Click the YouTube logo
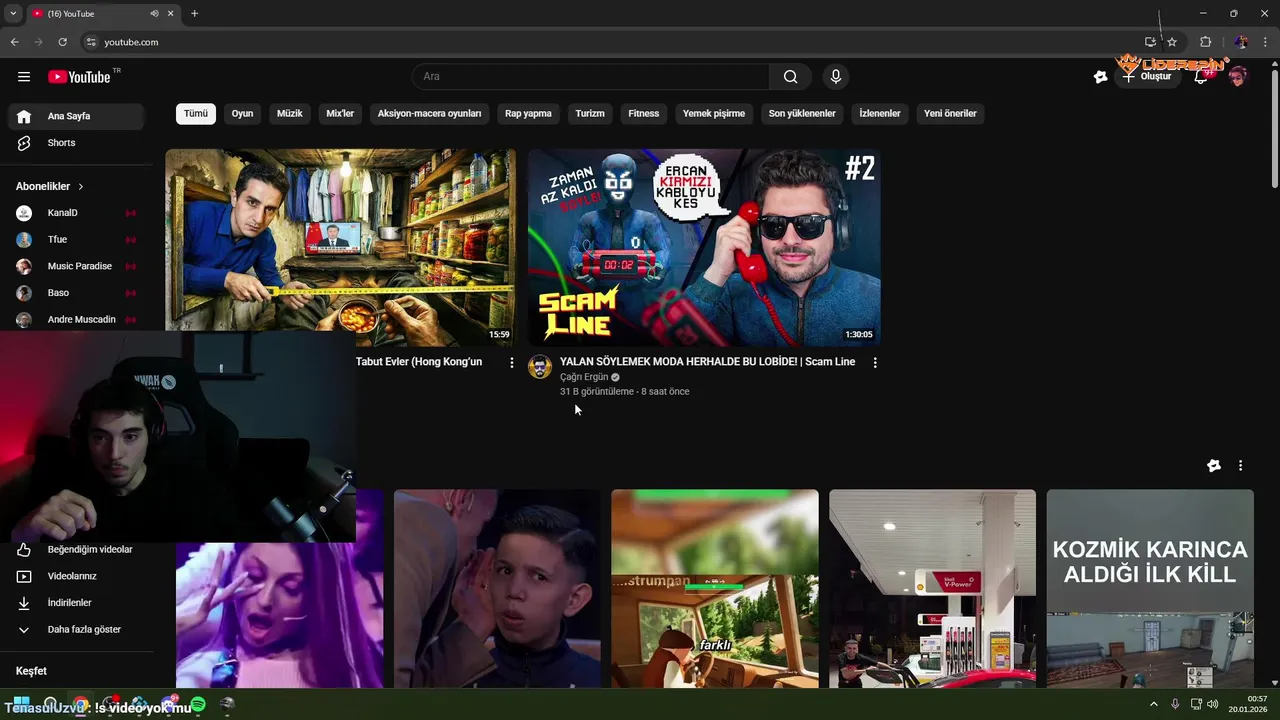The height and width of the screenshot is (720, 1280). [79, 77]
